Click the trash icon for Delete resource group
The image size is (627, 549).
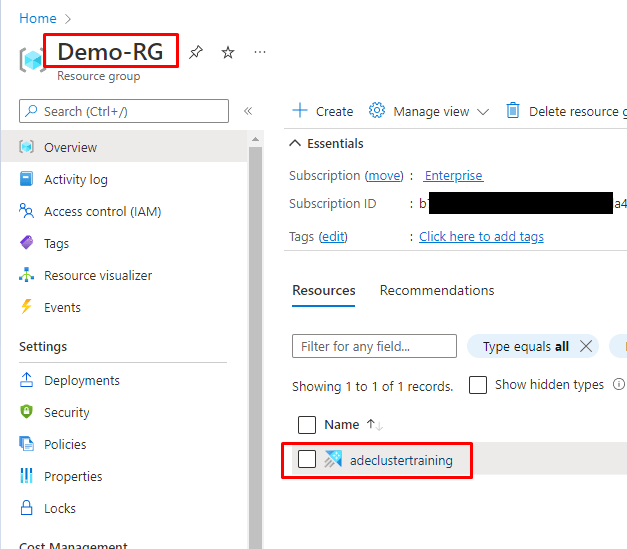513,110
